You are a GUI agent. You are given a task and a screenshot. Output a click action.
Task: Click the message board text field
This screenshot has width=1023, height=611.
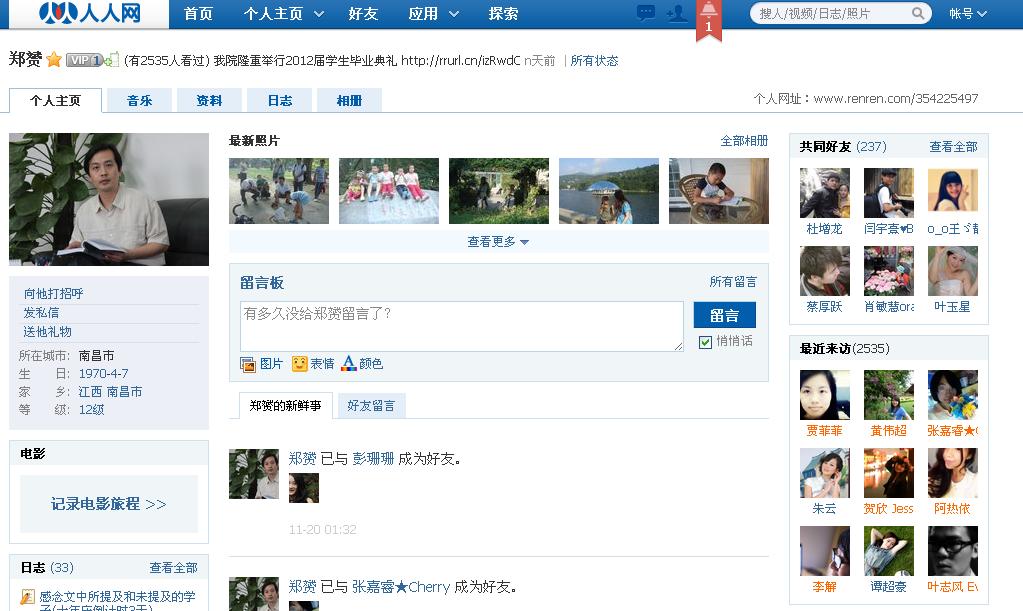[461, 326]
